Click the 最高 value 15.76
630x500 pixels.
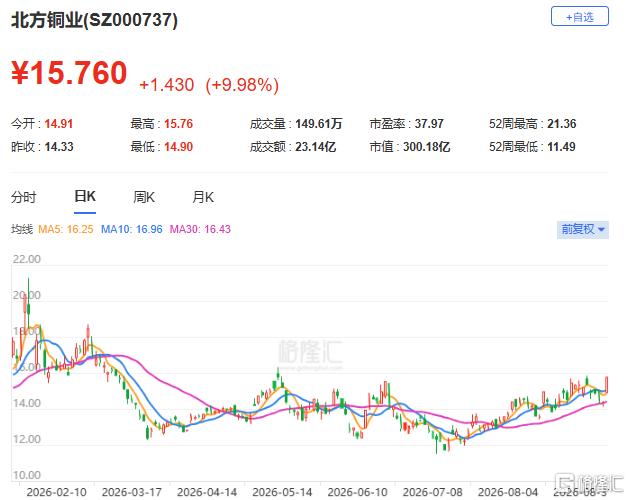coord(178,124)
